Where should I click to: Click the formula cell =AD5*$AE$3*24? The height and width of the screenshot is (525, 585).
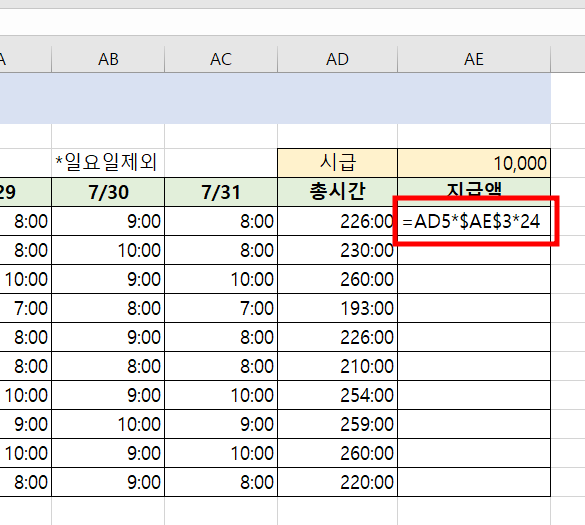point(474,221)
